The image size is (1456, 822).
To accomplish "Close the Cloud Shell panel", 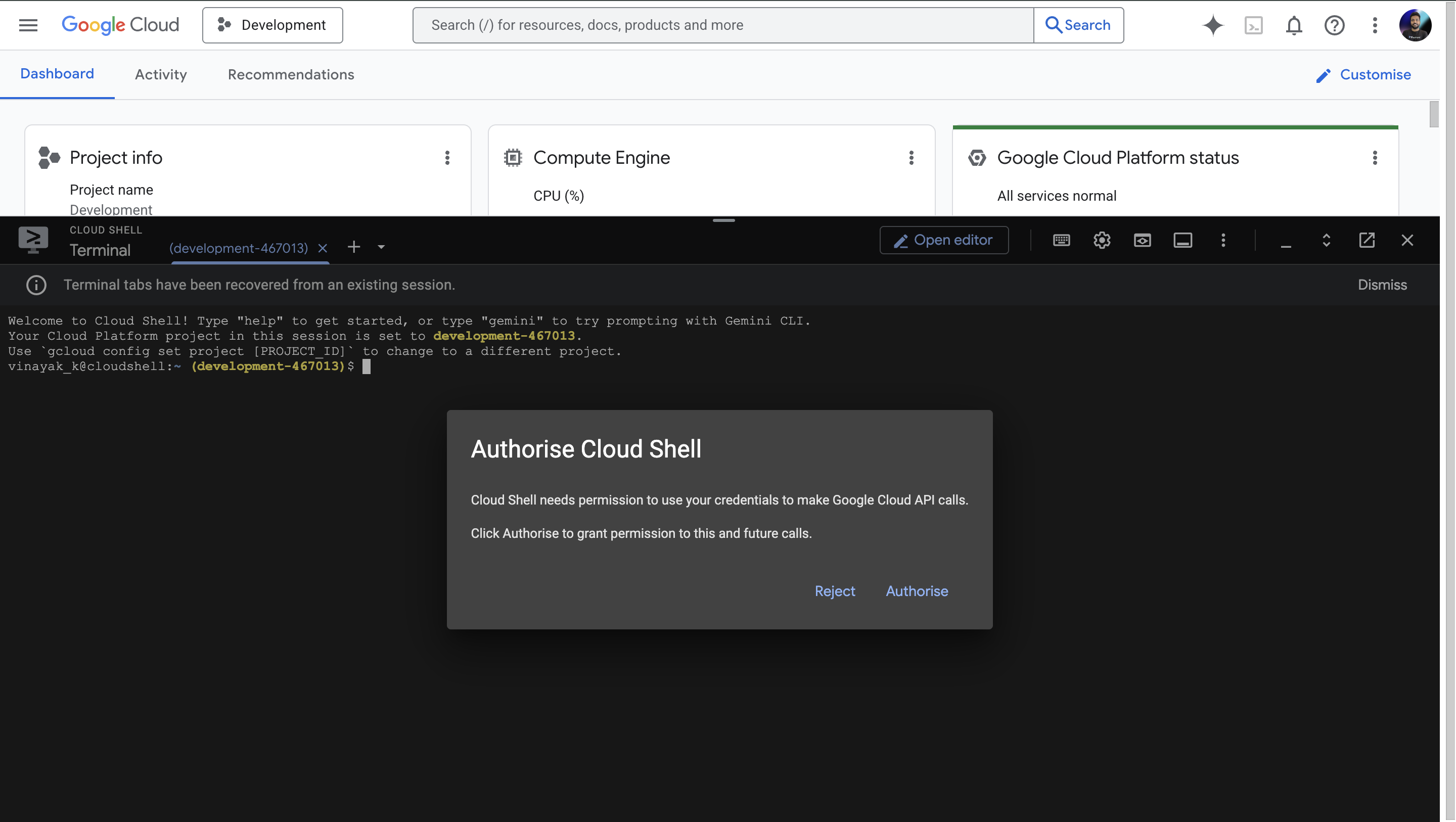I will 1407,240.
